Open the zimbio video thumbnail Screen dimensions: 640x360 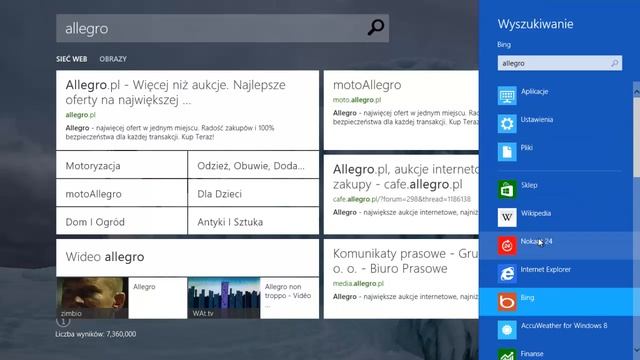(x=92, y=298)
